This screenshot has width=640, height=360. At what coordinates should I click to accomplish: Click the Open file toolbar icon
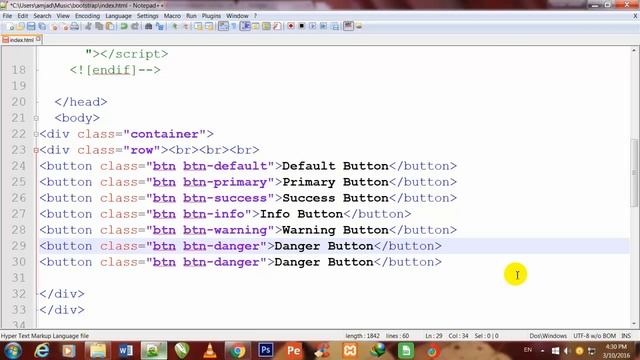20,27
